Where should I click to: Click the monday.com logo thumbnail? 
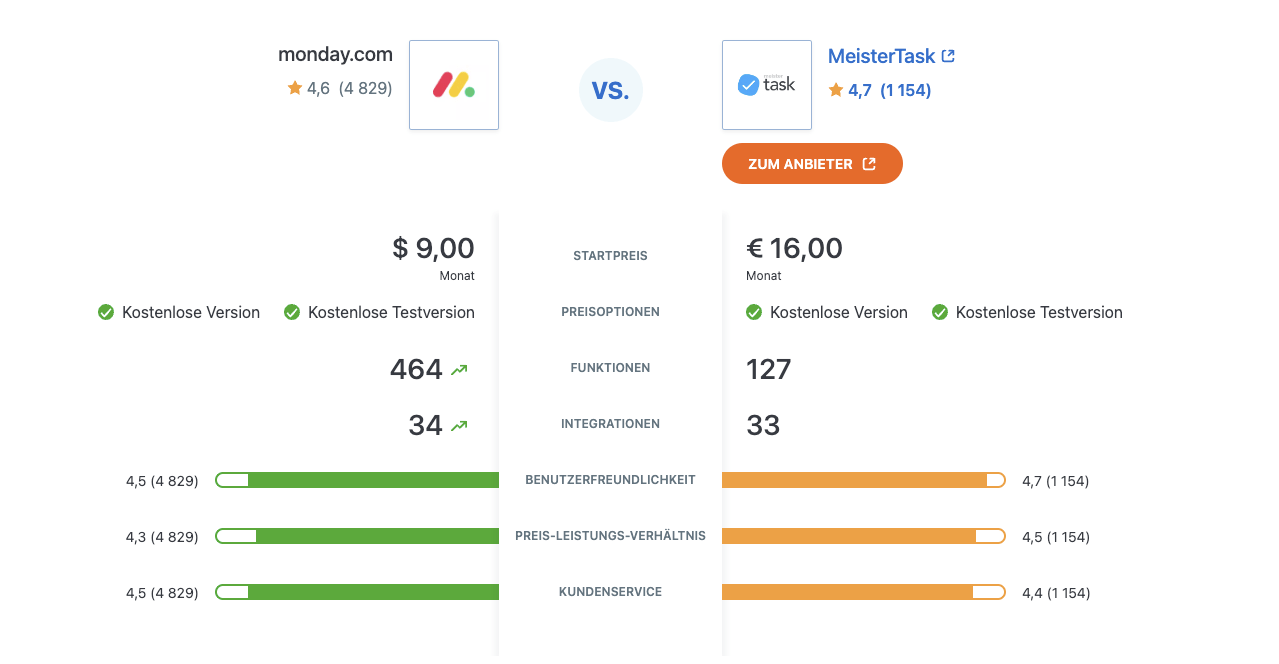(454, 85)
